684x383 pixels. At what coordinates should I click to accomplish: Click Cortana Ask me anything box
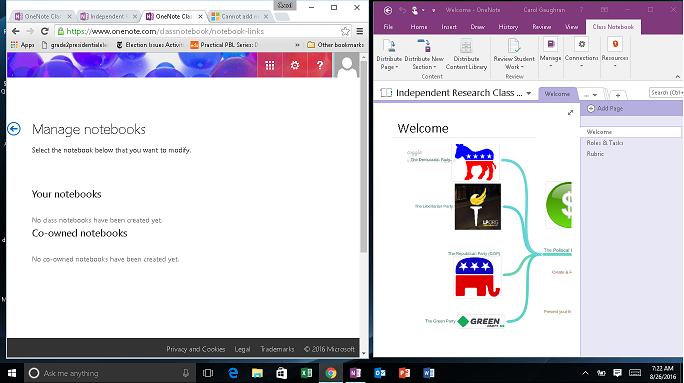(x=110, y=373)
